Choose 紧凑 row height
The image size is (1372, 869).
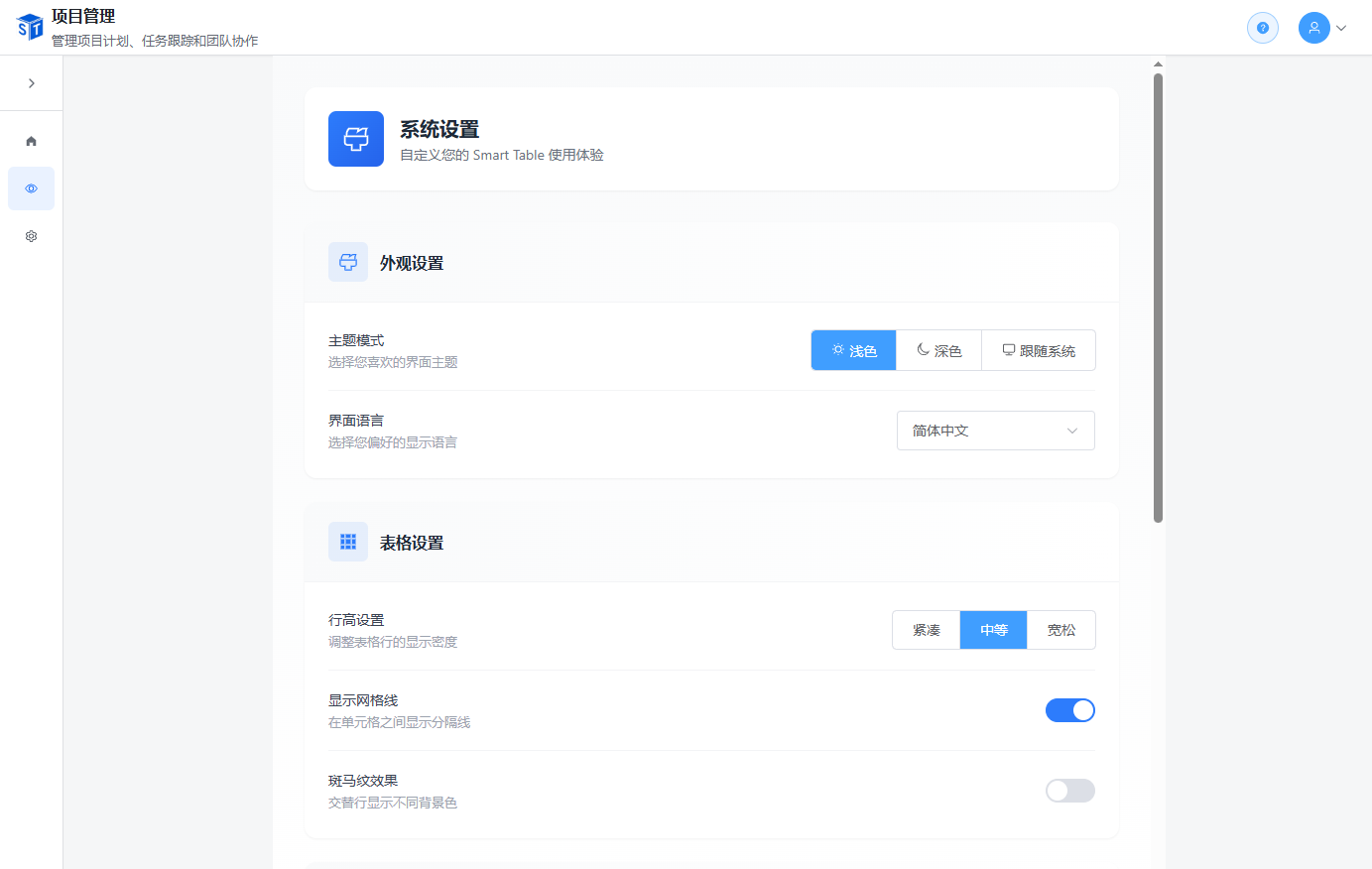927,630
